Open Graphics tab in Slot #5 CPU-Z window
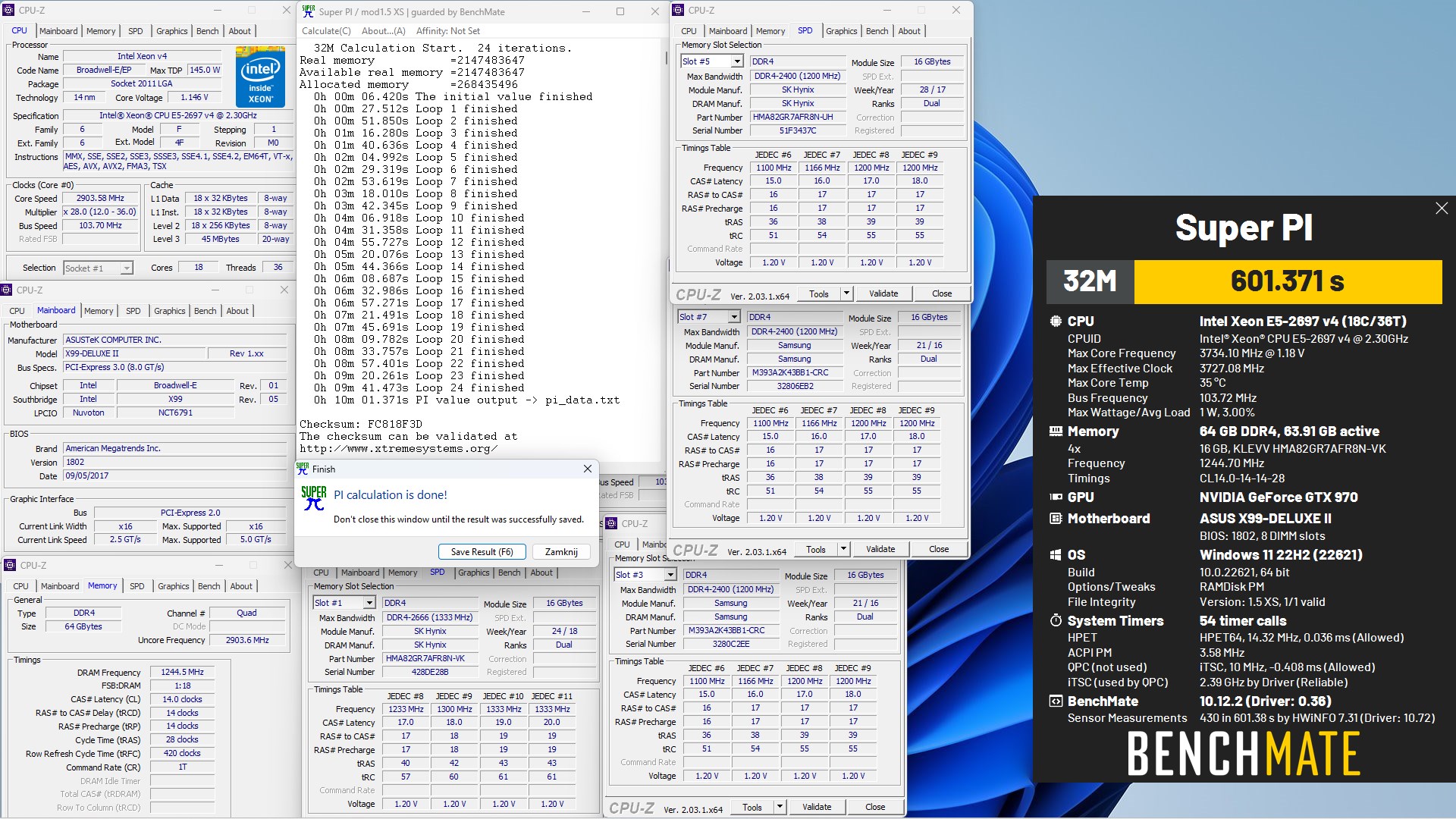Screen dimensions: 1456x819 coord(841,31)
